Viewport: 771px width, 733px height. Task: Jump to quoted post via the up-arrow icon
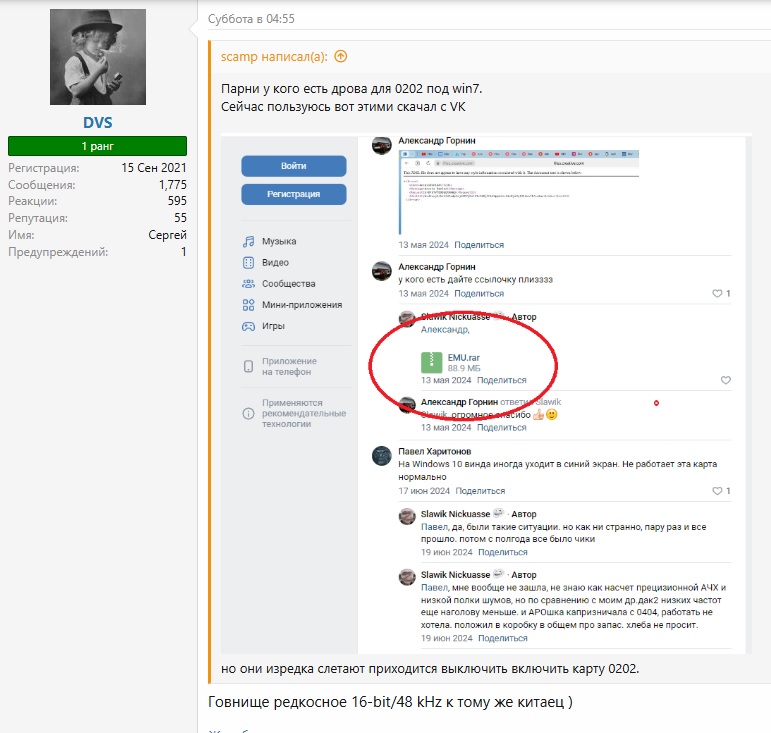341,57
